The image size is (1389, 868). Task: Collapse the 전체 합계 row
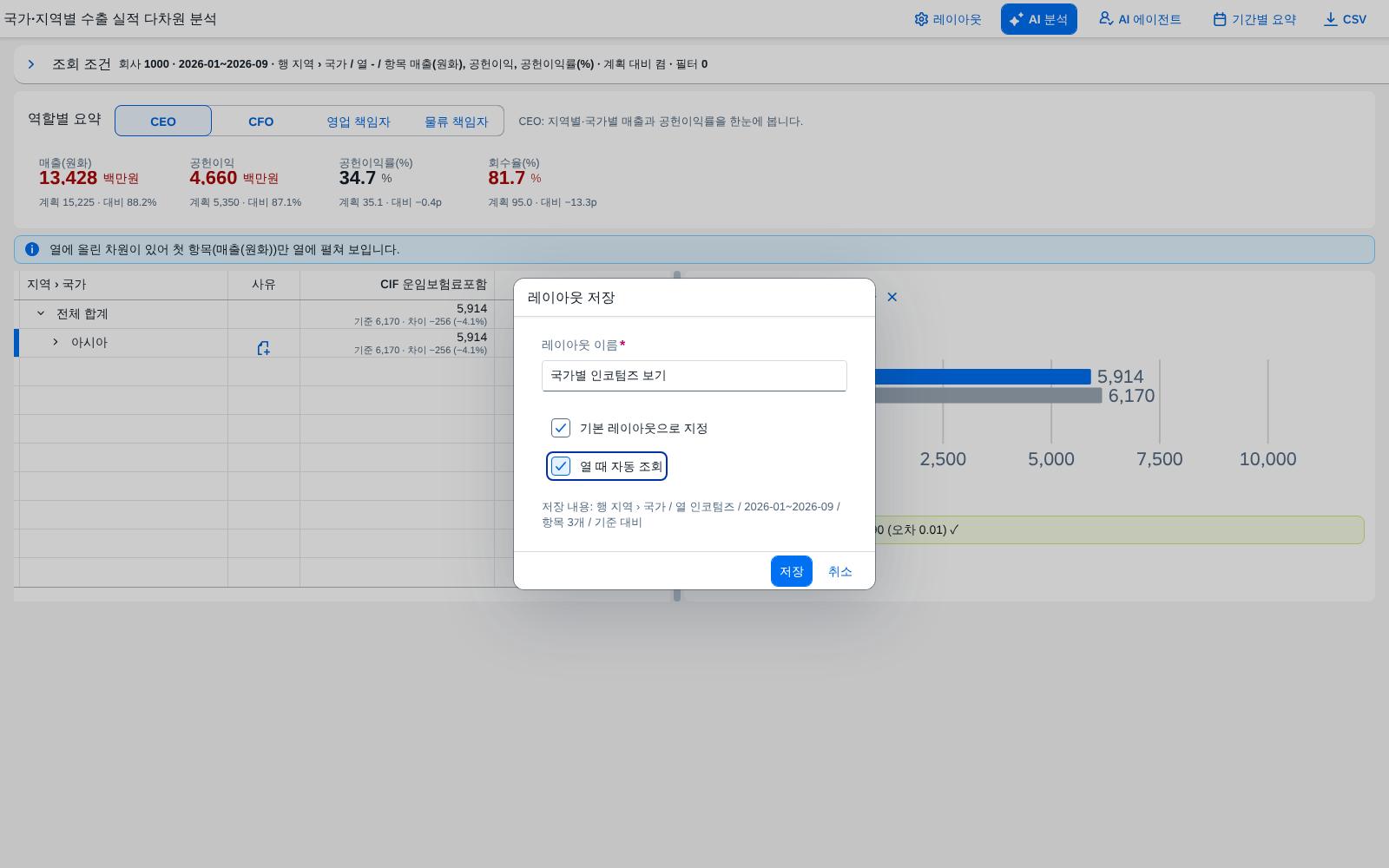[x=40, y=313]
